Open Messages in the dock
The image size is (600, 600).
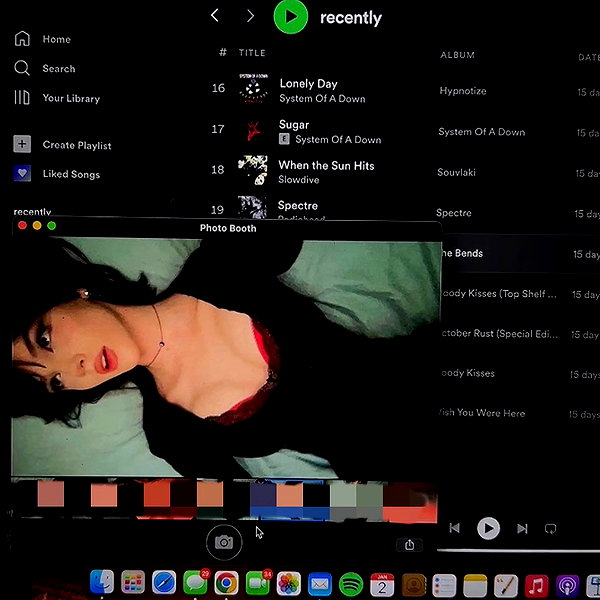tap(195, 583)
